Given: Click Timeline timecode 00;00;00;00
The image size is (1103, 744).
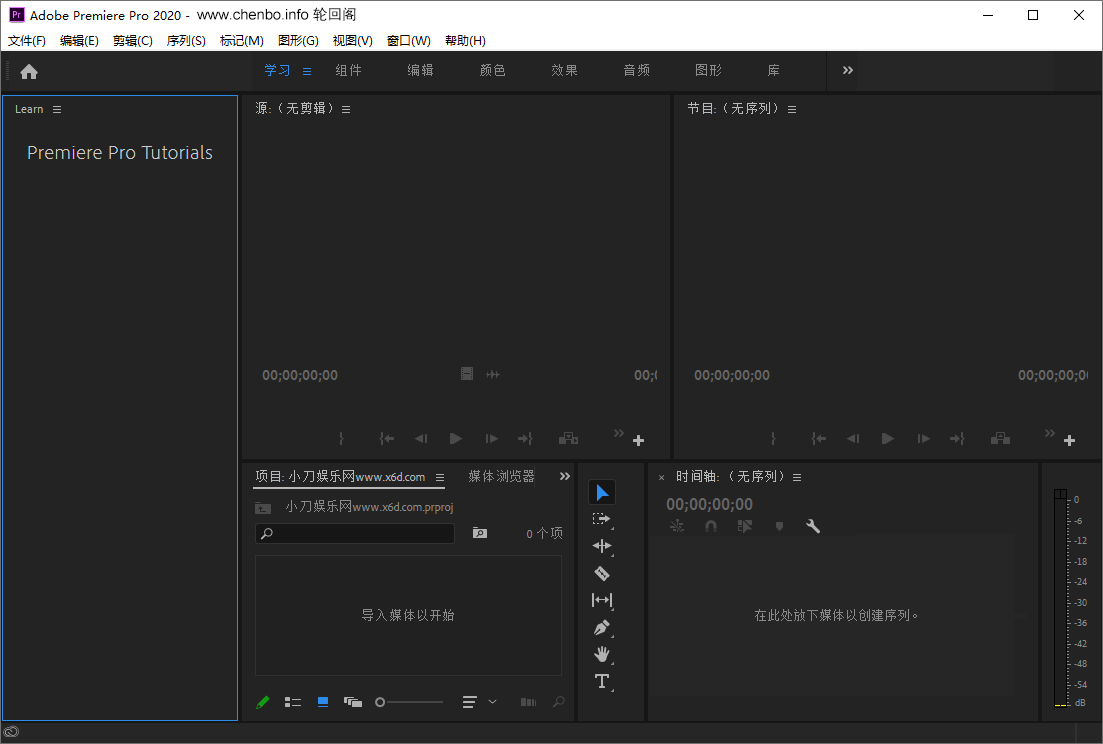Looking at the screenshot, I should (x=709, y=504).
